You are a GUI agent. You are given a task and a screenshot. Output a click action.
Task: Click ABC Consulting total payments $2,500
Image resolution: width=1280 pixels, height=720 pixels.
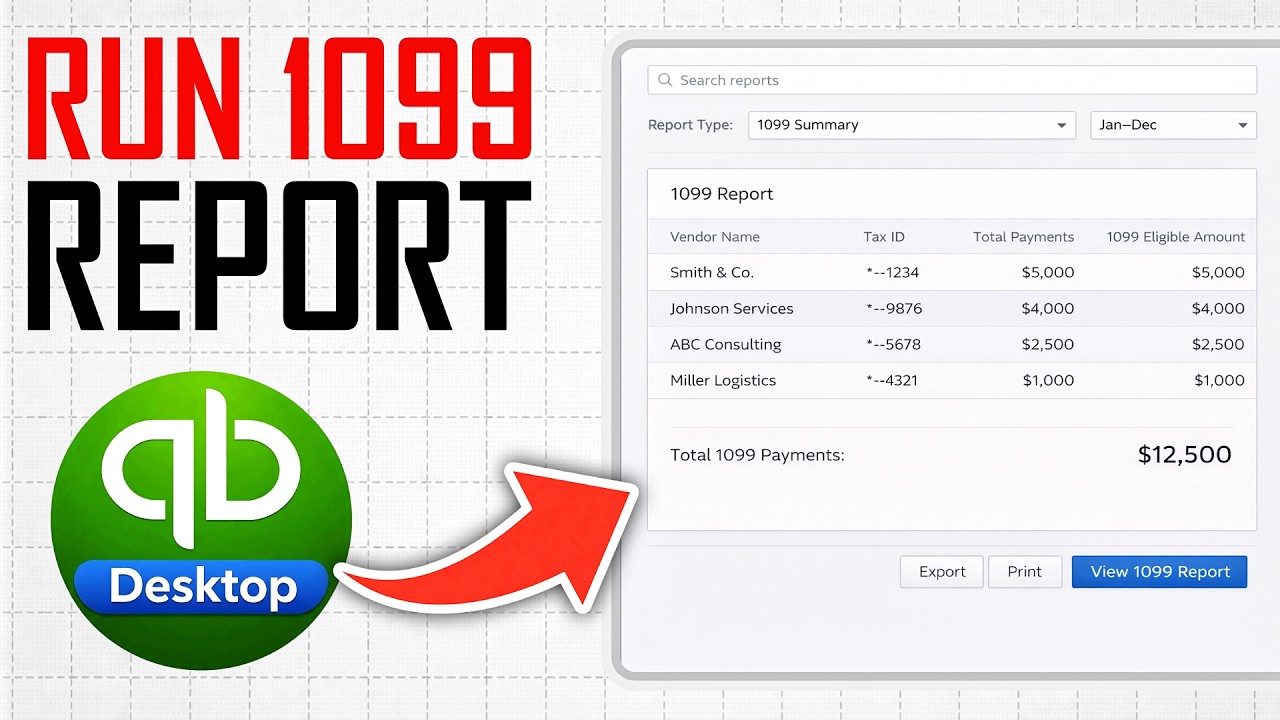coord(1048,344)
